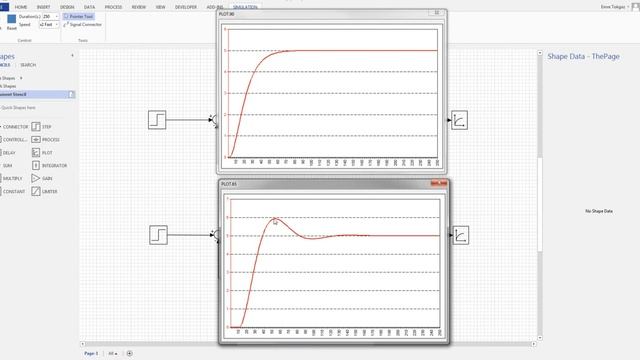Screen dimensions: 640x360
Task: Add a new page with plus button
Action: [129, 353]
